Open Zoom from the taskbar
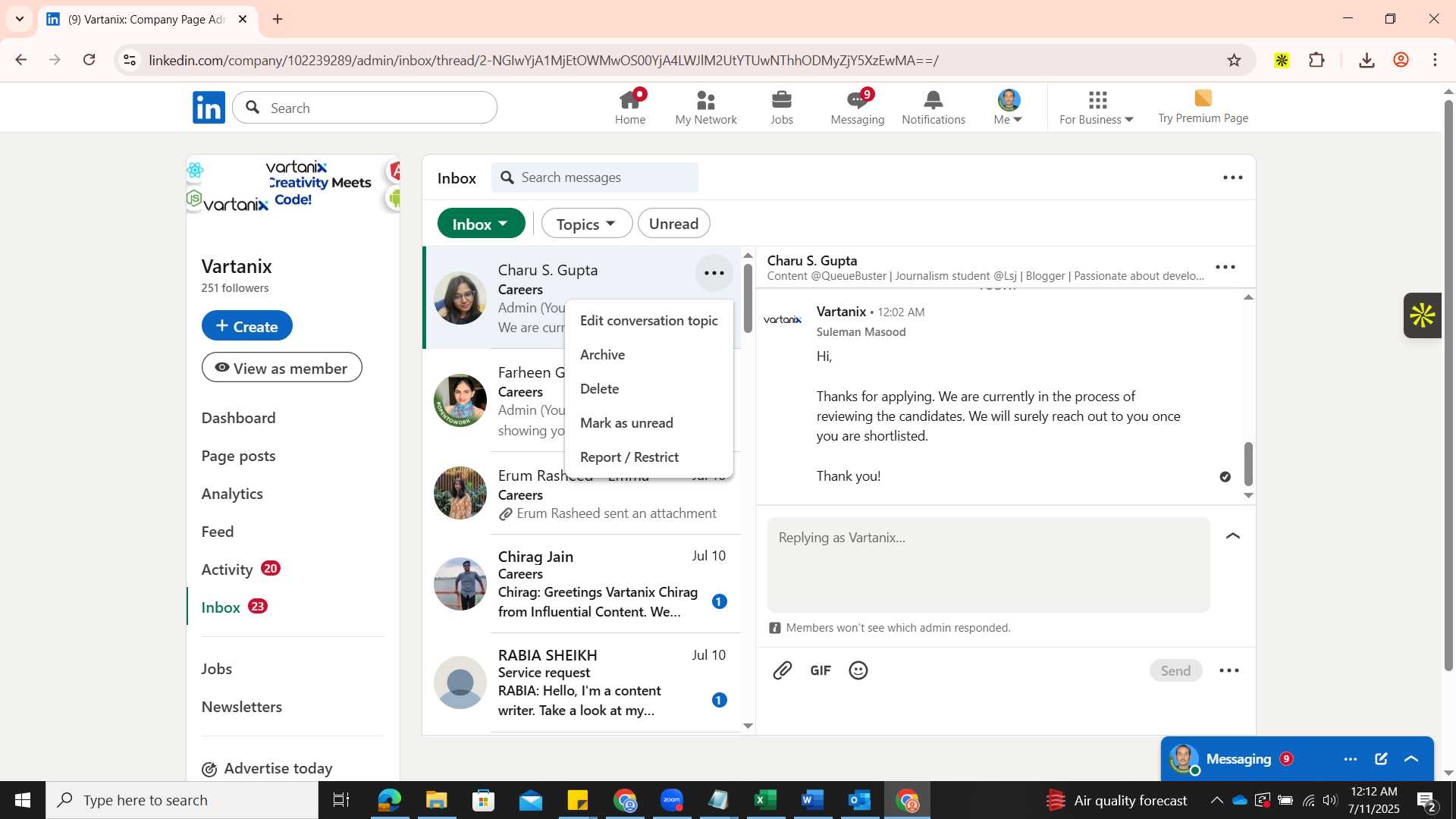The height and width of the screenshot is (819, 1456). click(672, 800)
